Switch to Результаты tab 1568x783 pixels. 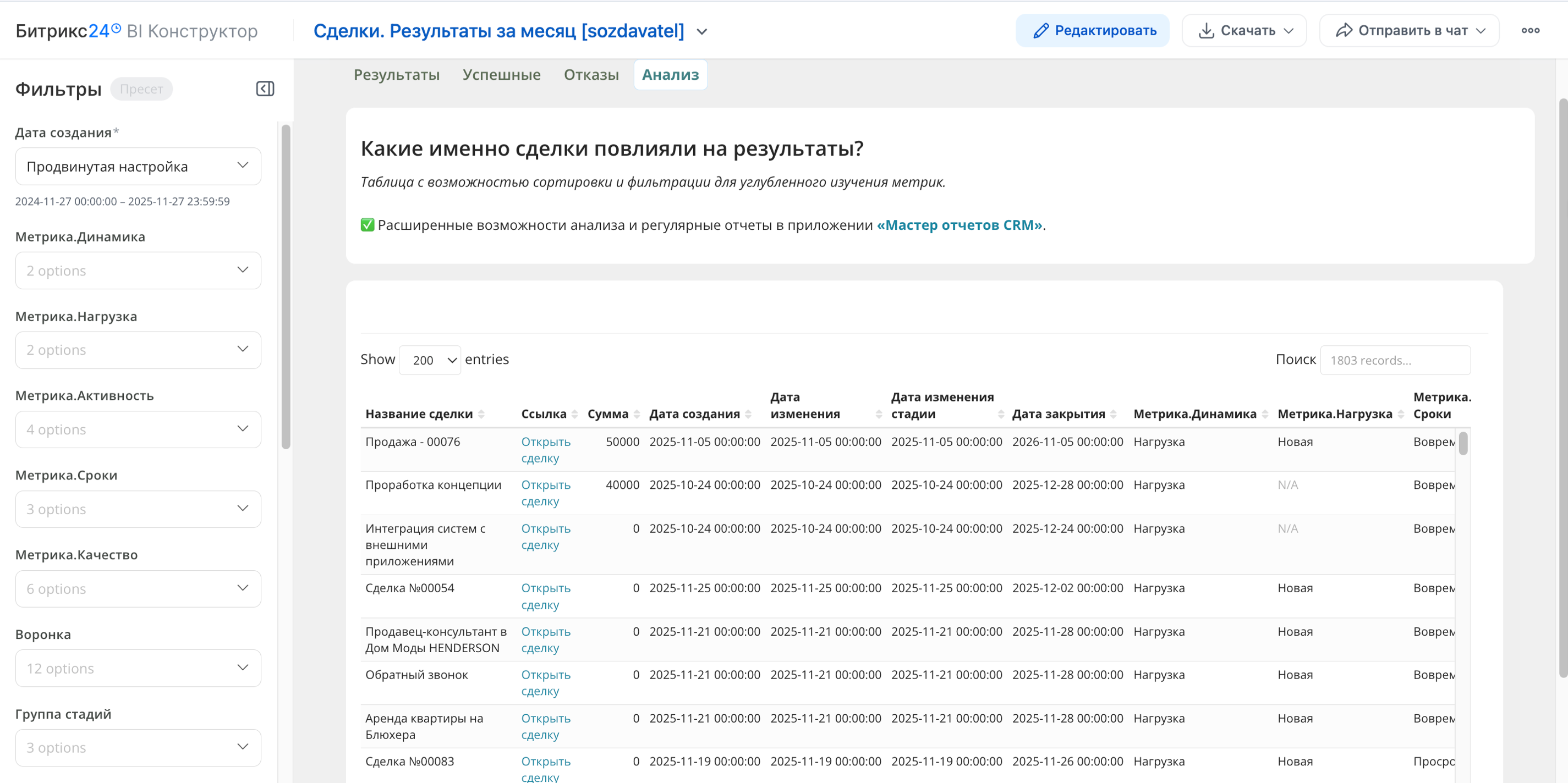(396, 75)
